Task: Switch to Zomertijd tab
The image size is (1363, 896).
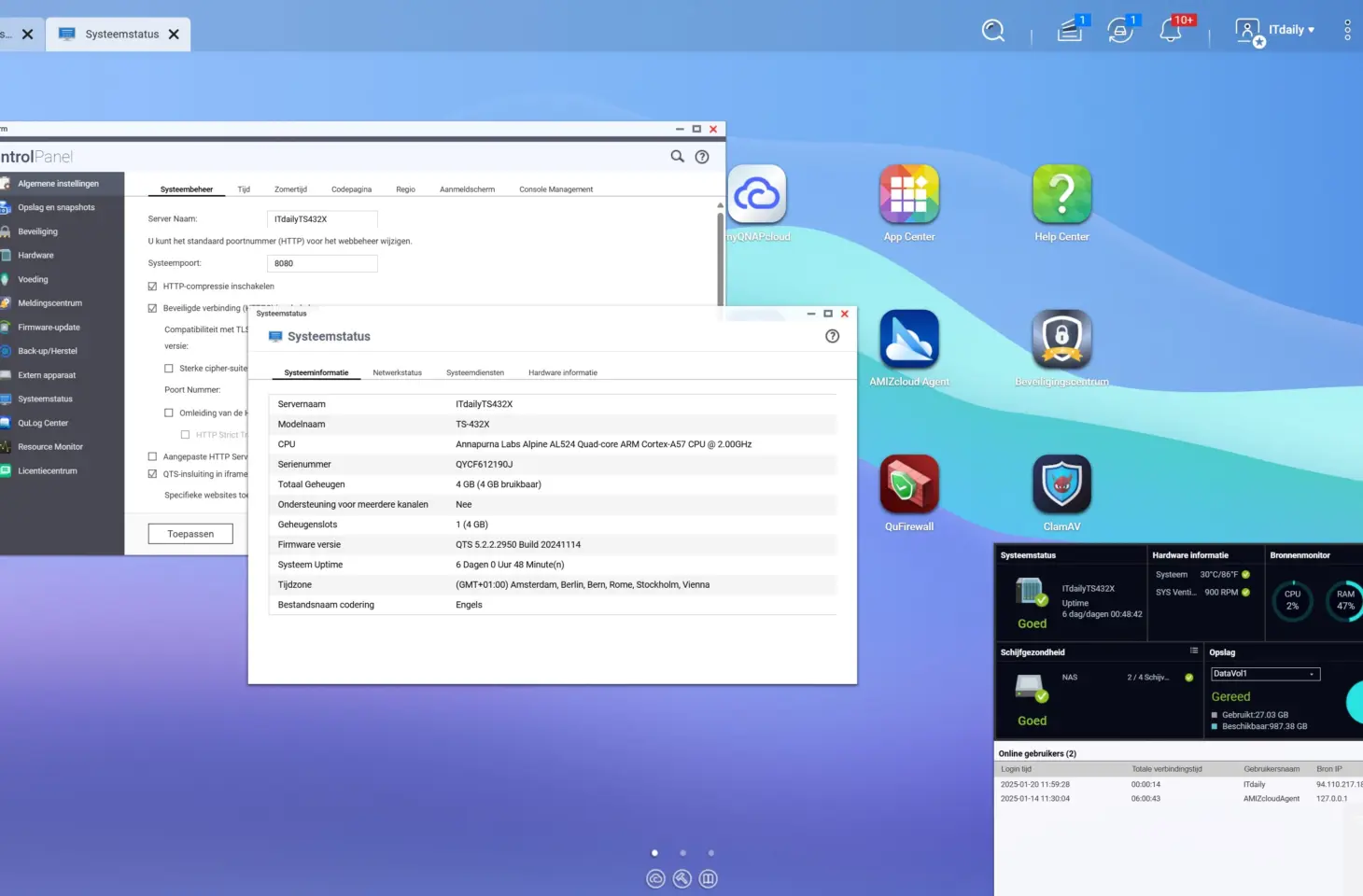Action: pyautogui.click(x=290, y=189)
